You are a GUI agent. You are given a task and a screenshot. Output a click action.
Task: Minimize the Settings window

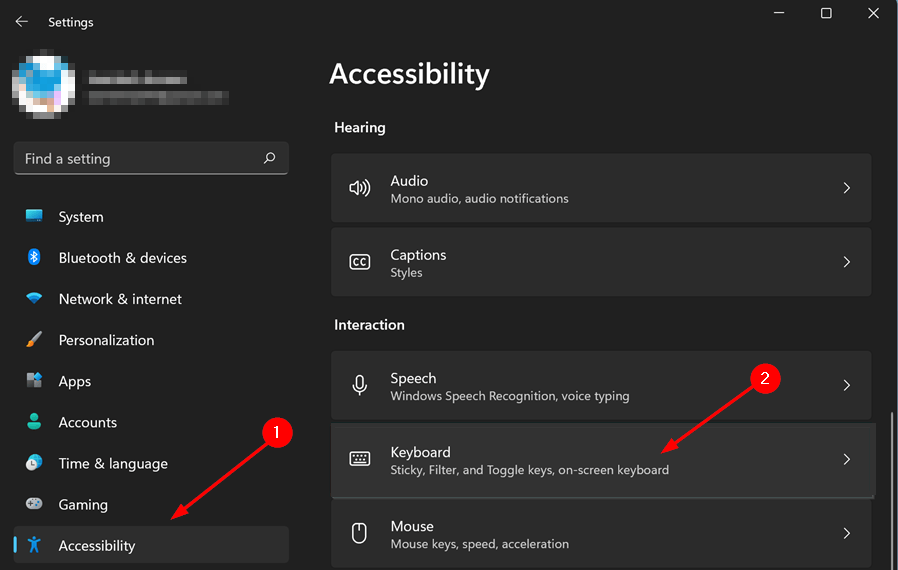coord(779,13)
